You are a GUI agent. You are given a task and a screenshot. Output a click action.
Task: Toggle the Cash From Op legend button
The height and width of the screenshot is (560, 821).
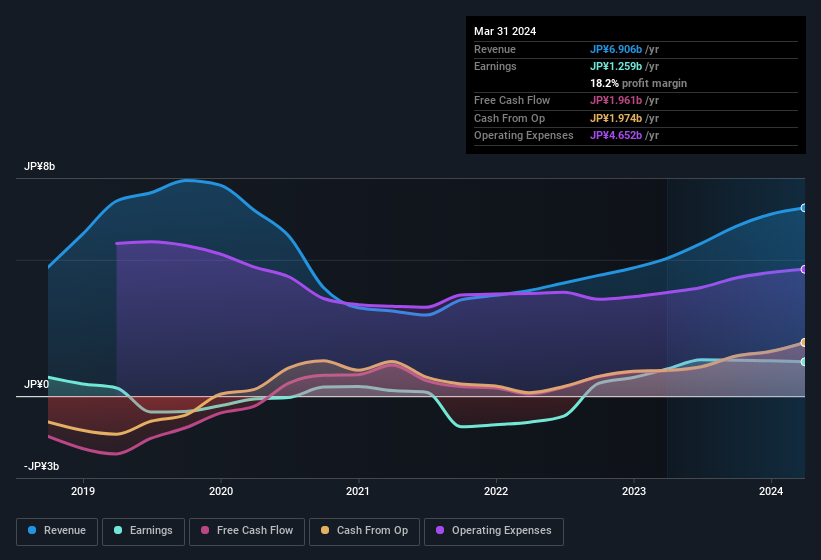(364, 531)
